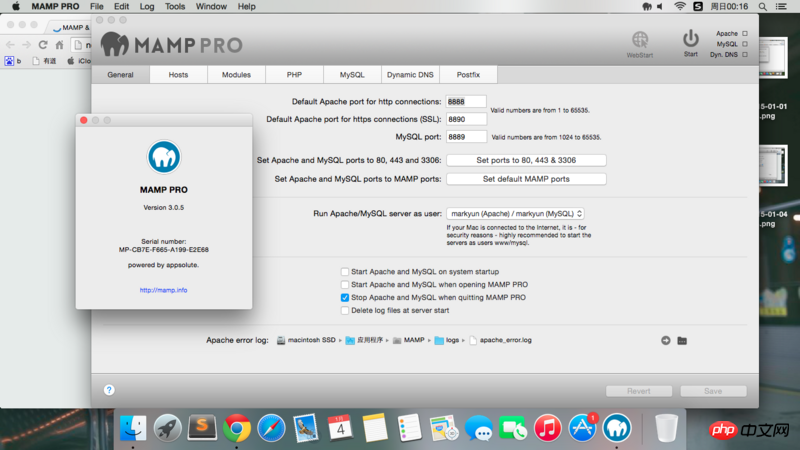The image size is (800, 450).
Task: Click the WebStart globe icon
Action: (x=640, y=40)
